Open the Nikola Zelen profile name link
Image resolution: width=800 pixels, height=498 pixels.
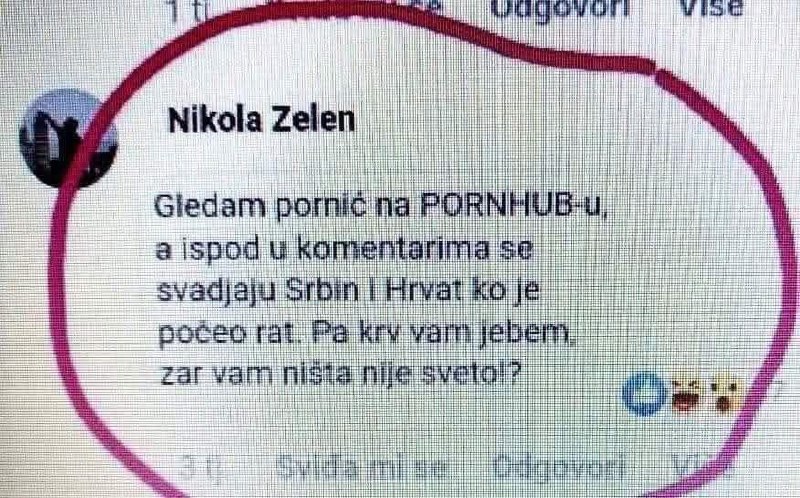(x=261, y=121)
